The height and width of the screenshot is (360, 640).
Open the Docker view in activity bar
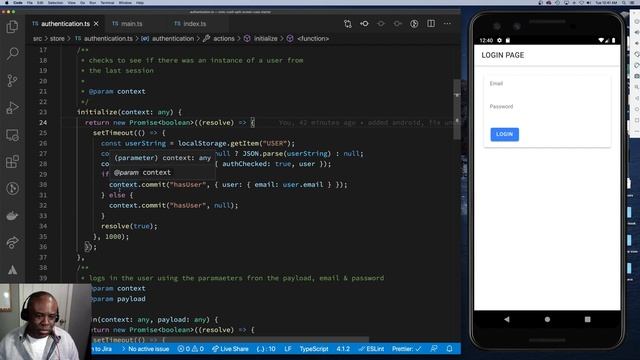13,216
